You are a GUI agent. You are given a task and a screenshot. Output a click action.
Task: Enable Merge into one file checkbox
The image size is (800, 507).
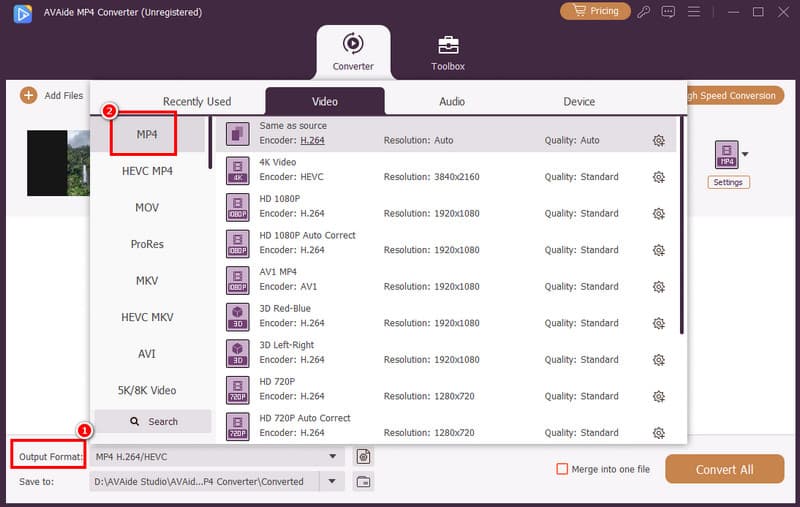562,469
